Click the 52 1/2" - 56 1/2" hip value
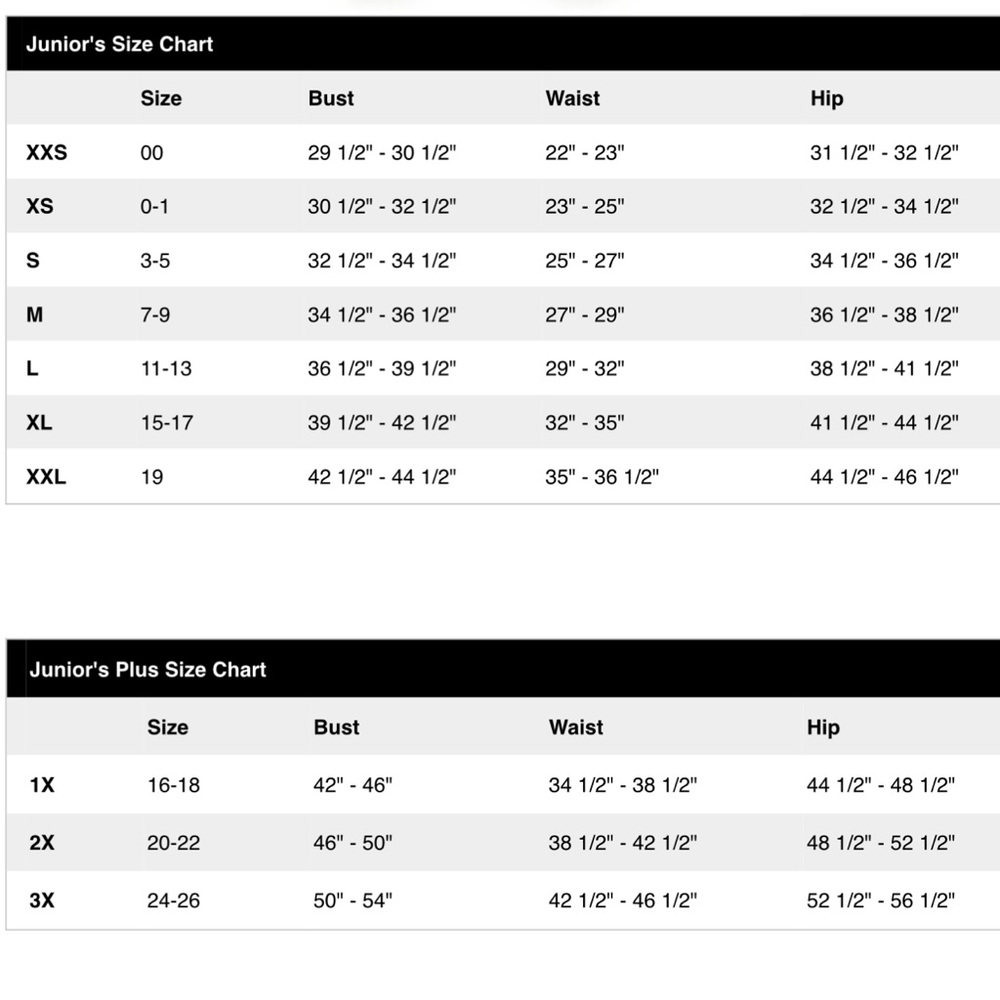 coord(881,900)
